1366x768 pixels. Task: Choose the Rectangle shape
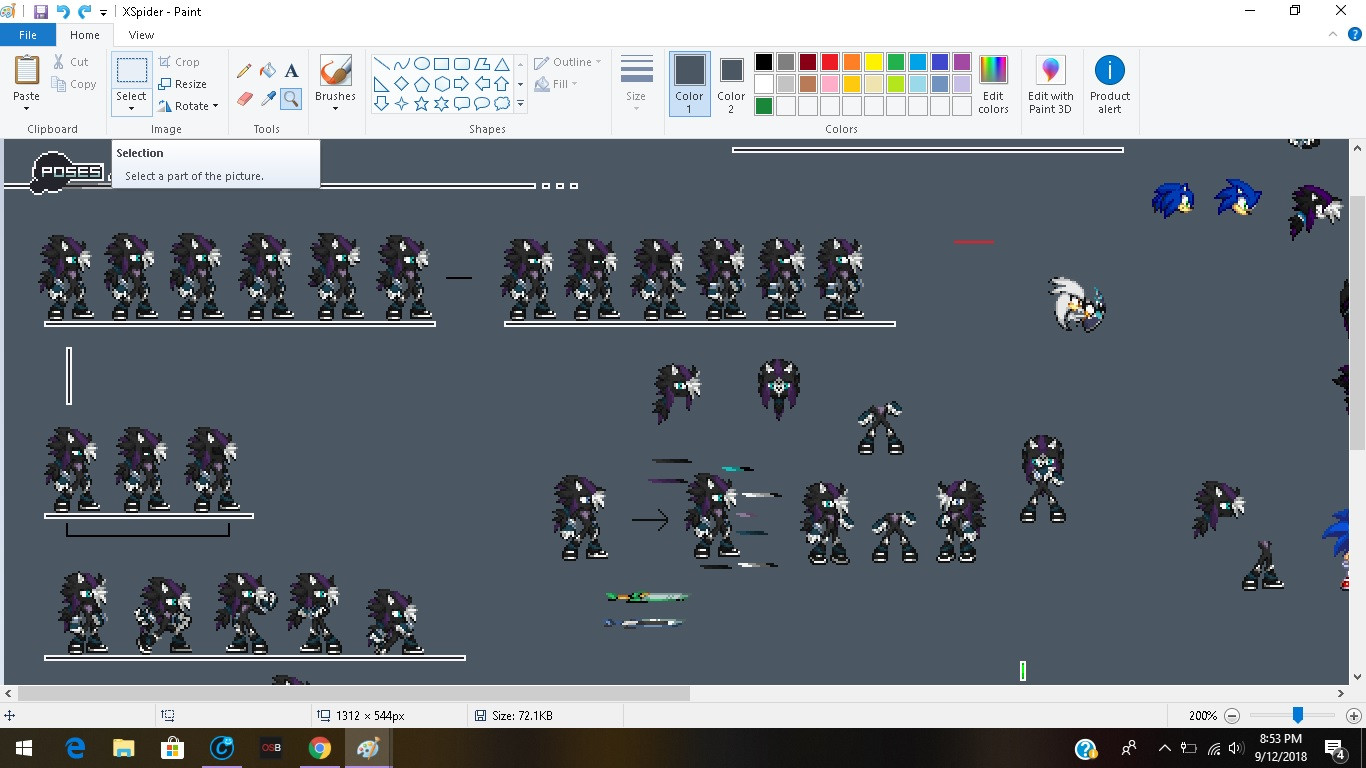441,64
